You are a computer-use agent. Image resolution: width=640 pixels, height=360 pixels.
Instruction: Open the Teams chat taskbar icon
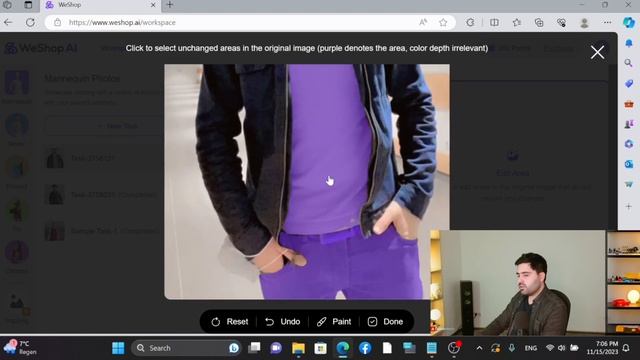click(276, 348)
